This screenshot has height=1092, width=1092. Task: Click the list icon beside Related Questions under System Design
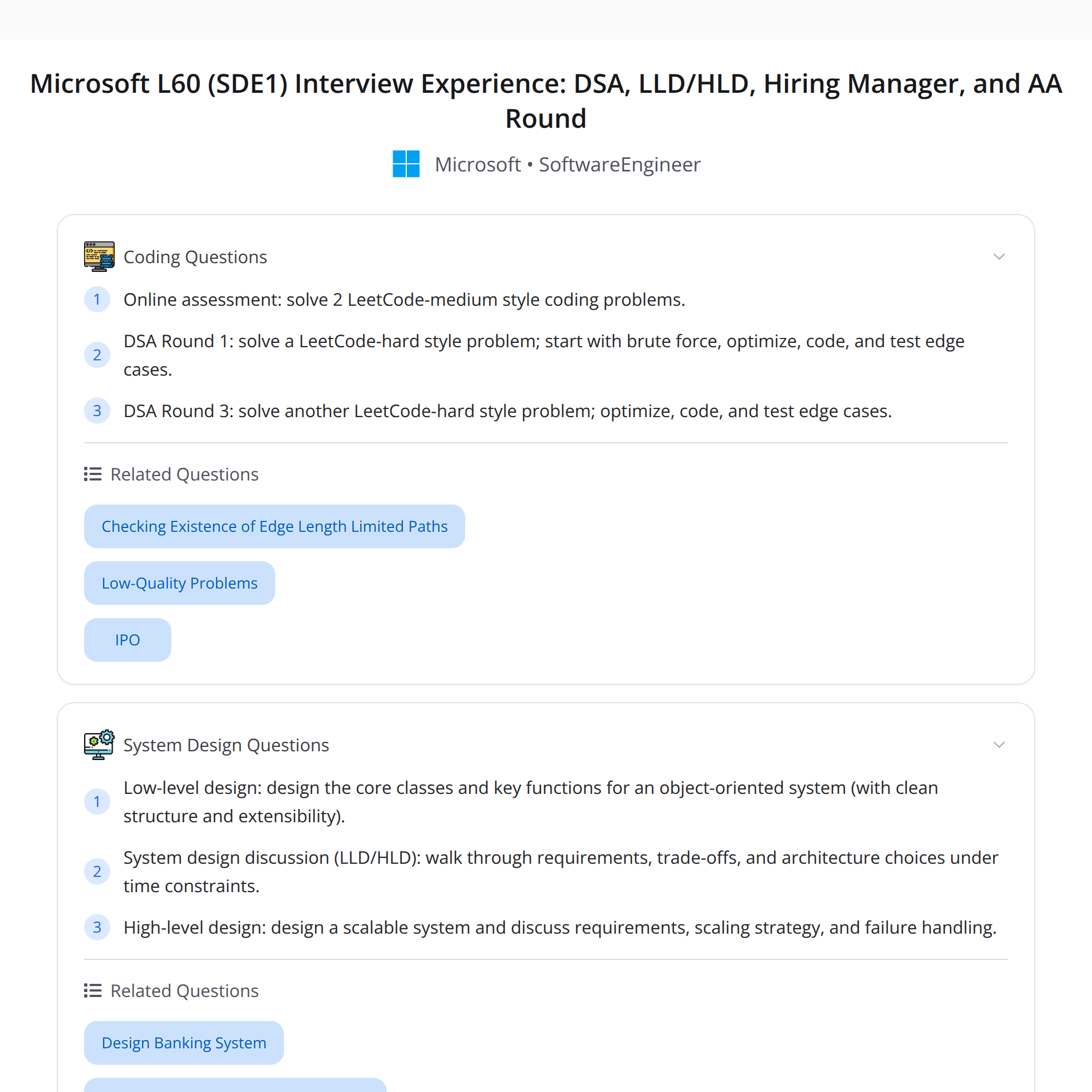click(x=93, y=991)
